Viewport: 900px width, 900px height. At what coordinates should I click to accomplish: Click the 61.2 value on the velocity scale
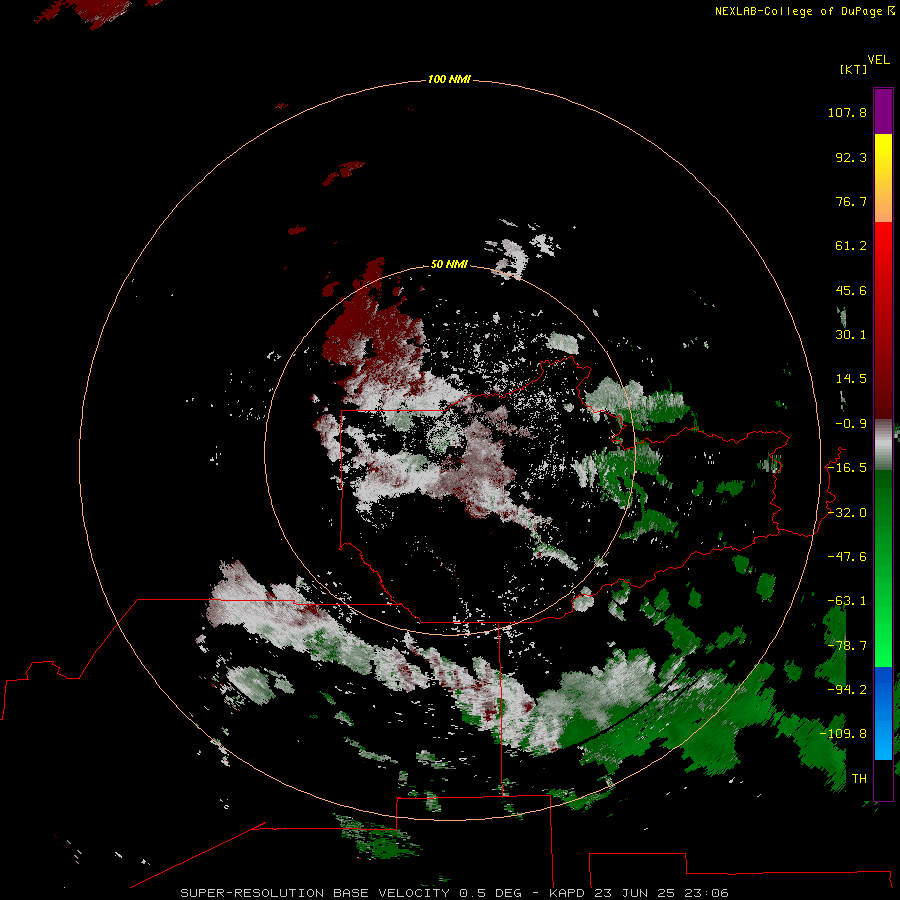click(x=851, y=246)
